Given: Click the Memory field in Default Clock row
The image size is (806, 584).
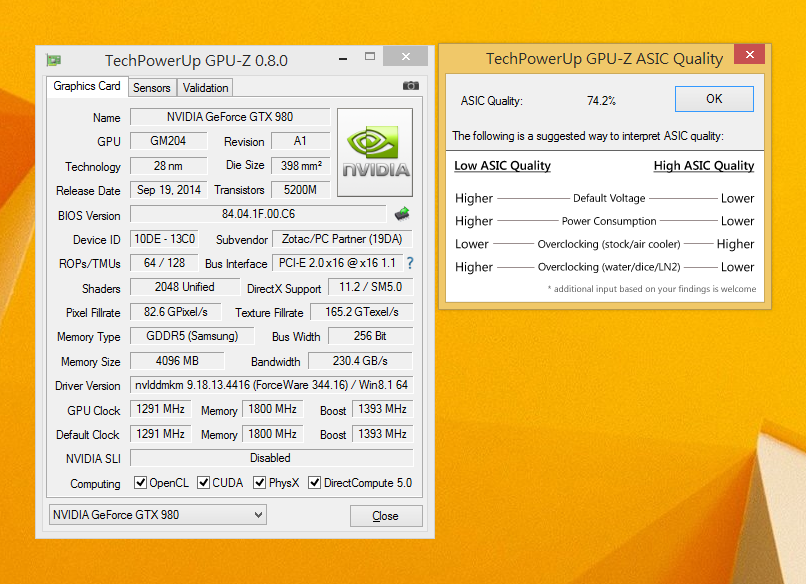Looking at the screenshot, I should (x=272, y=433).
